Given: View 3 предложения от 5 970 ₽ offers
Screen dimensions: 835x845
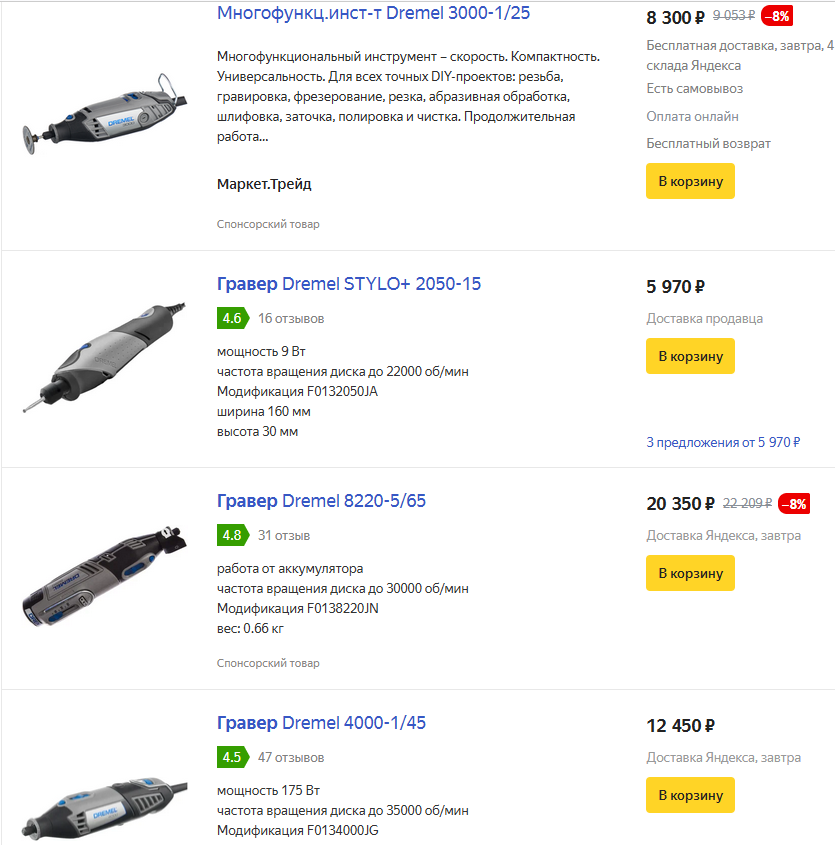Looking at the screenshot, I should tap(723, 443).
